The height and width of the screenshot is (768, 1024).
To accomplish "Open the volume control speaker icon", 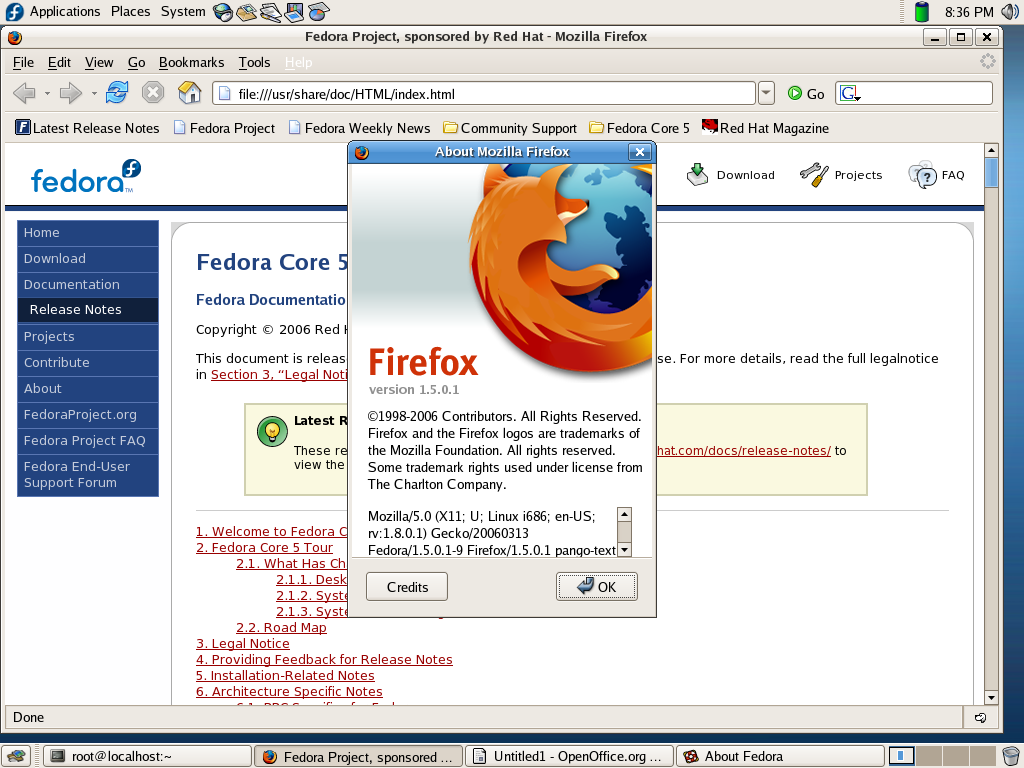I will click(x=1011, y=12).
